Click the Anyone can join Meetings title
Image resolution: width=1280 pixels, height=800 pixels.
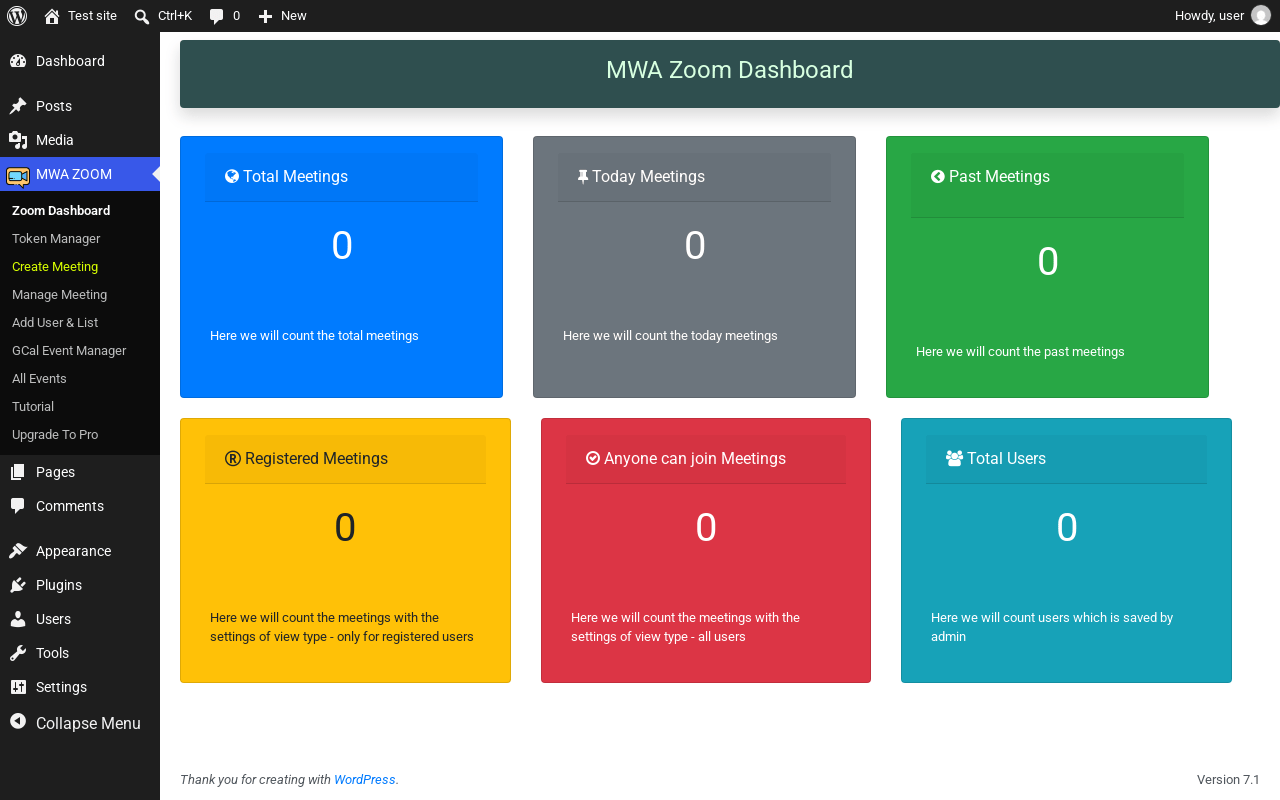coord(695,458)
